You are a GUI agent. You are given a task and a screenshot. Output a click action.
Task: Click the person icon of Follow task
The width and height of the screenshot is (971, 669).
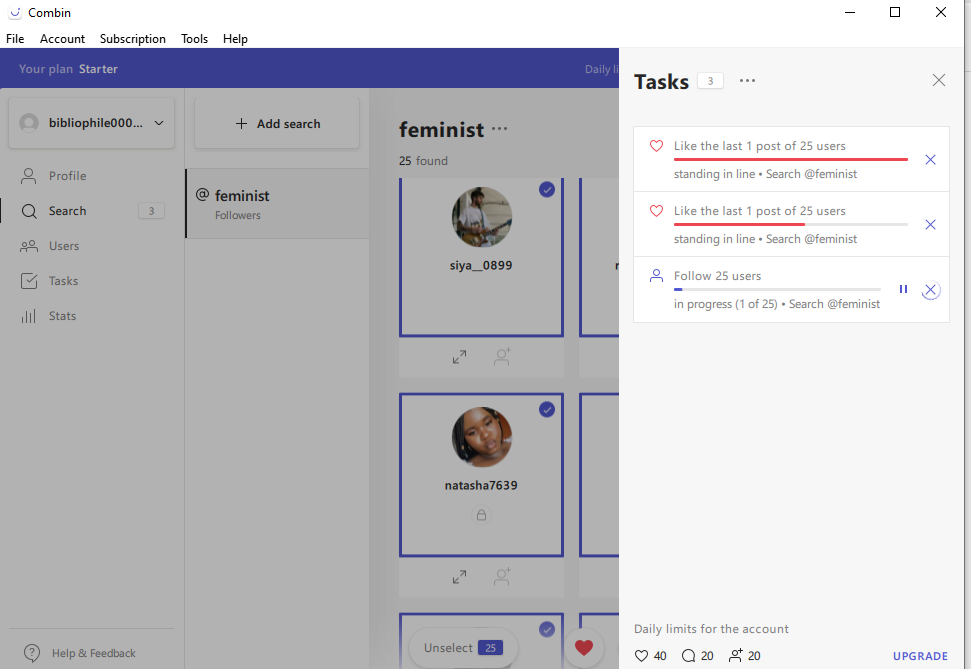click(656, 276)
